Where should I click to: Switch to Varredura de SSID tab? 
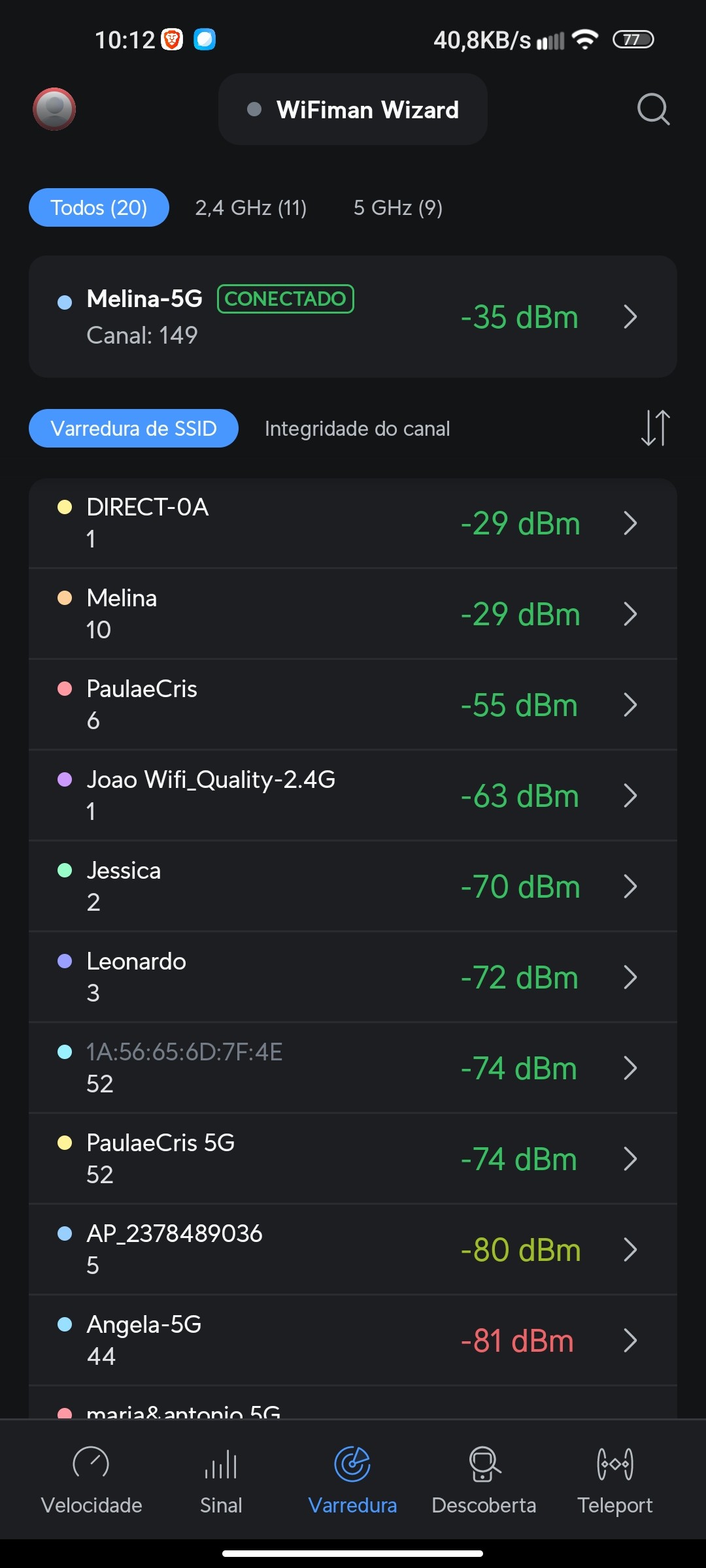(133, 429)
